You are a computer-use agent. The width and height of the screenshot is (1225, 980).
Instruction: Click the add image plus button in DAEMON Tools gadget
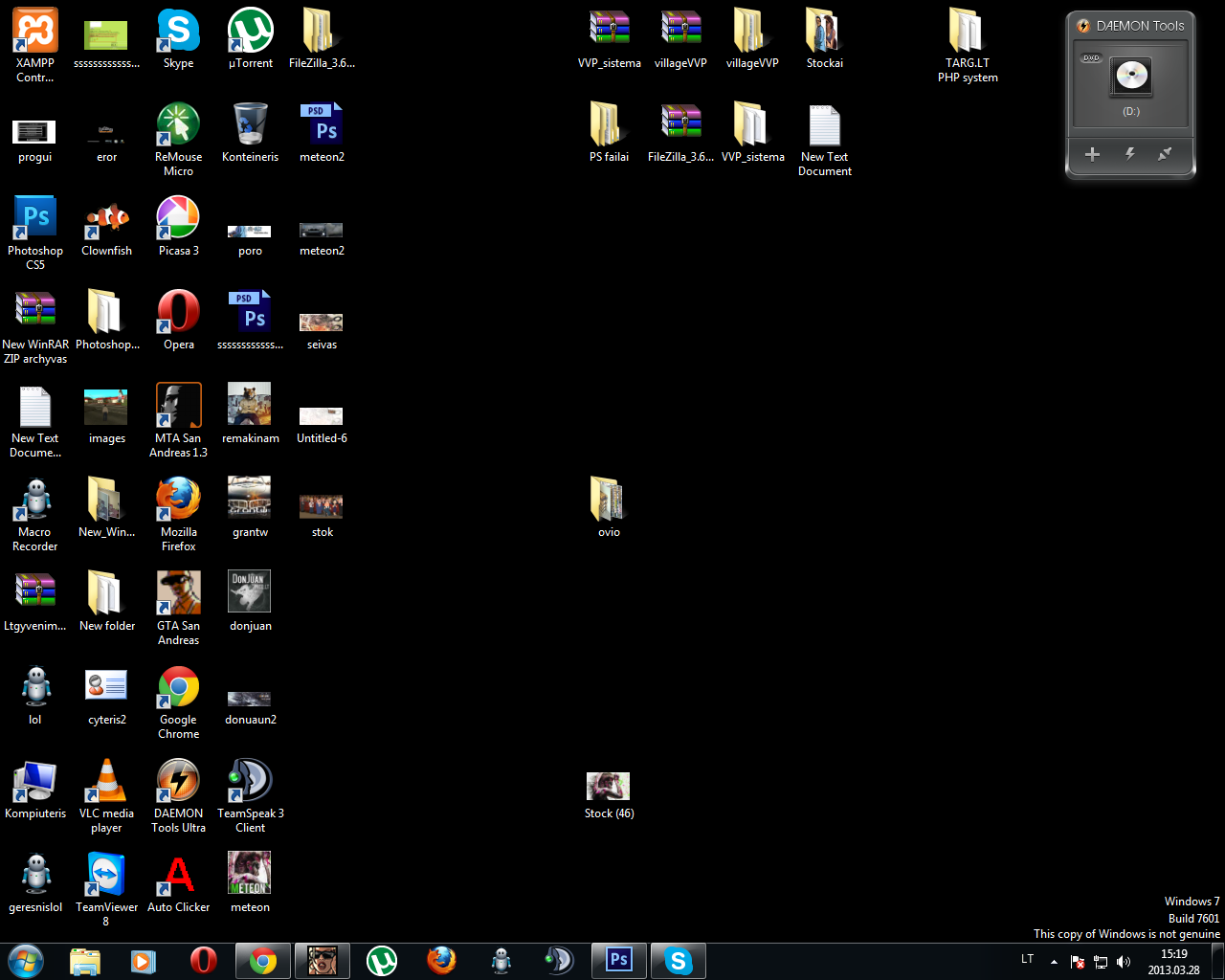pos(1092,154)
